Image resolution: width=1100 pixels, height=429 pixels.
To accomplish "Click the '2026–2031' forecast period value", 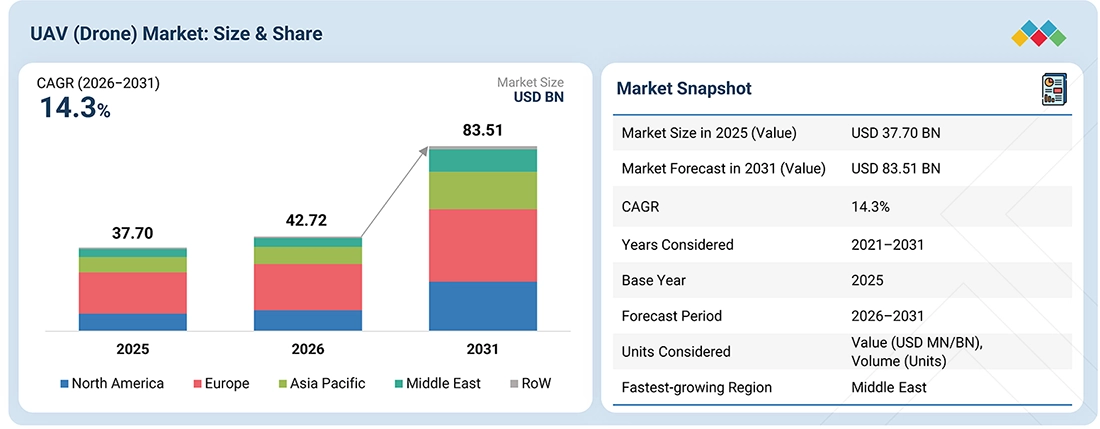I will click(x=887, y=316).
